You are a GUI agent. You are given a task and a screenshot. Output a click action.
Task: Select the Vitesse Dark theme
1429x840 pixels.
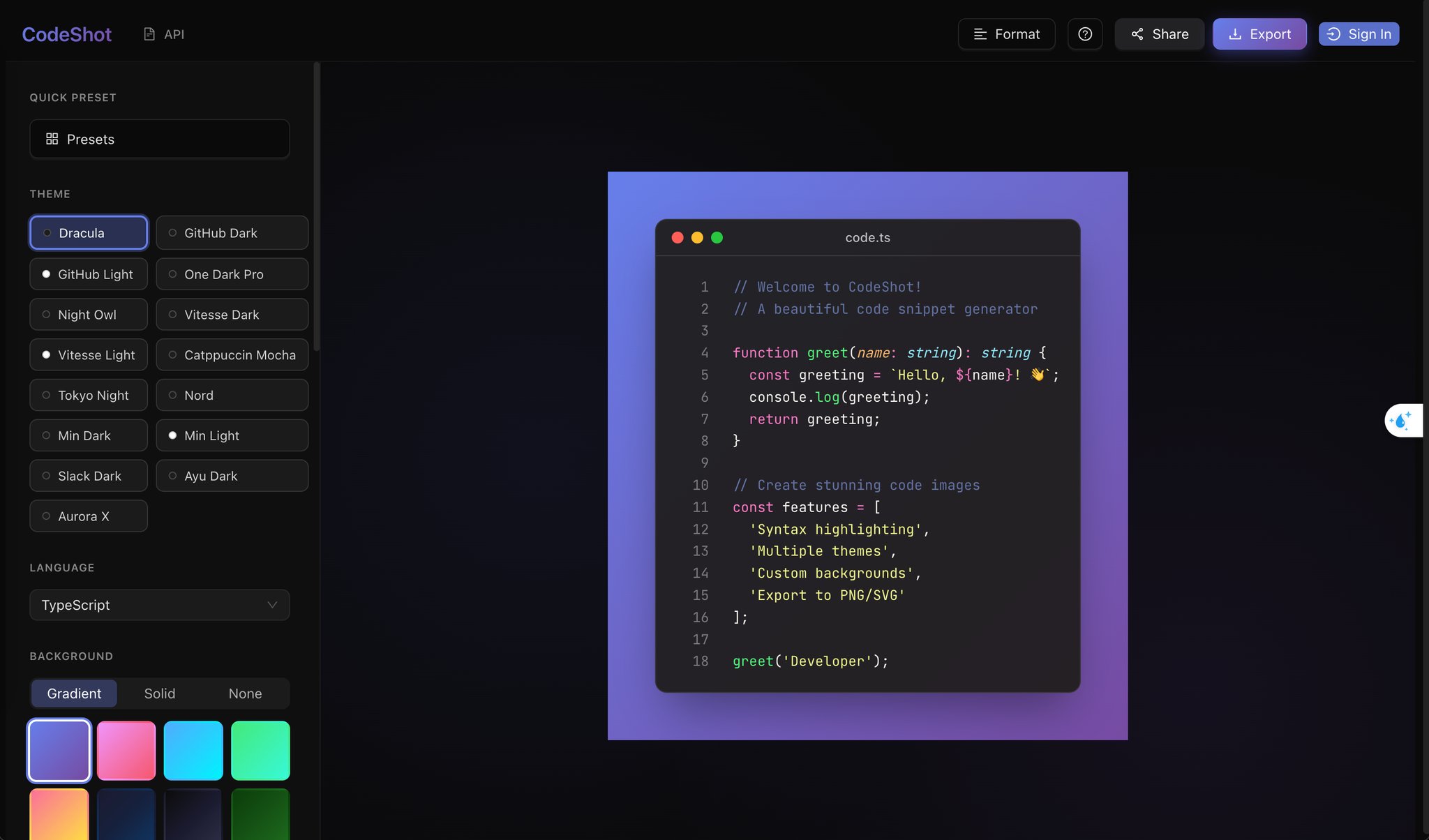tap(232, 315)
